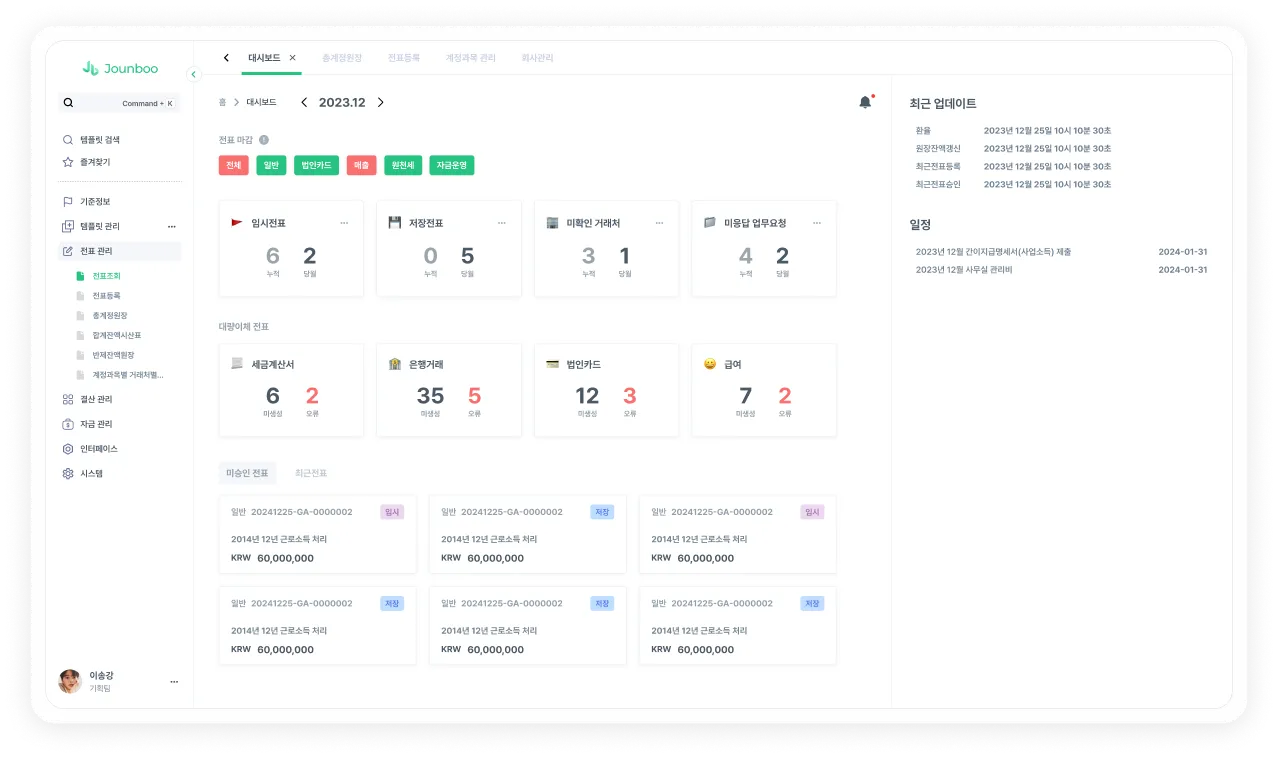This screenshot has height=758, width=1278.
Task: Collapse the sidebar with the green chevron
Action: pos(194,73)
